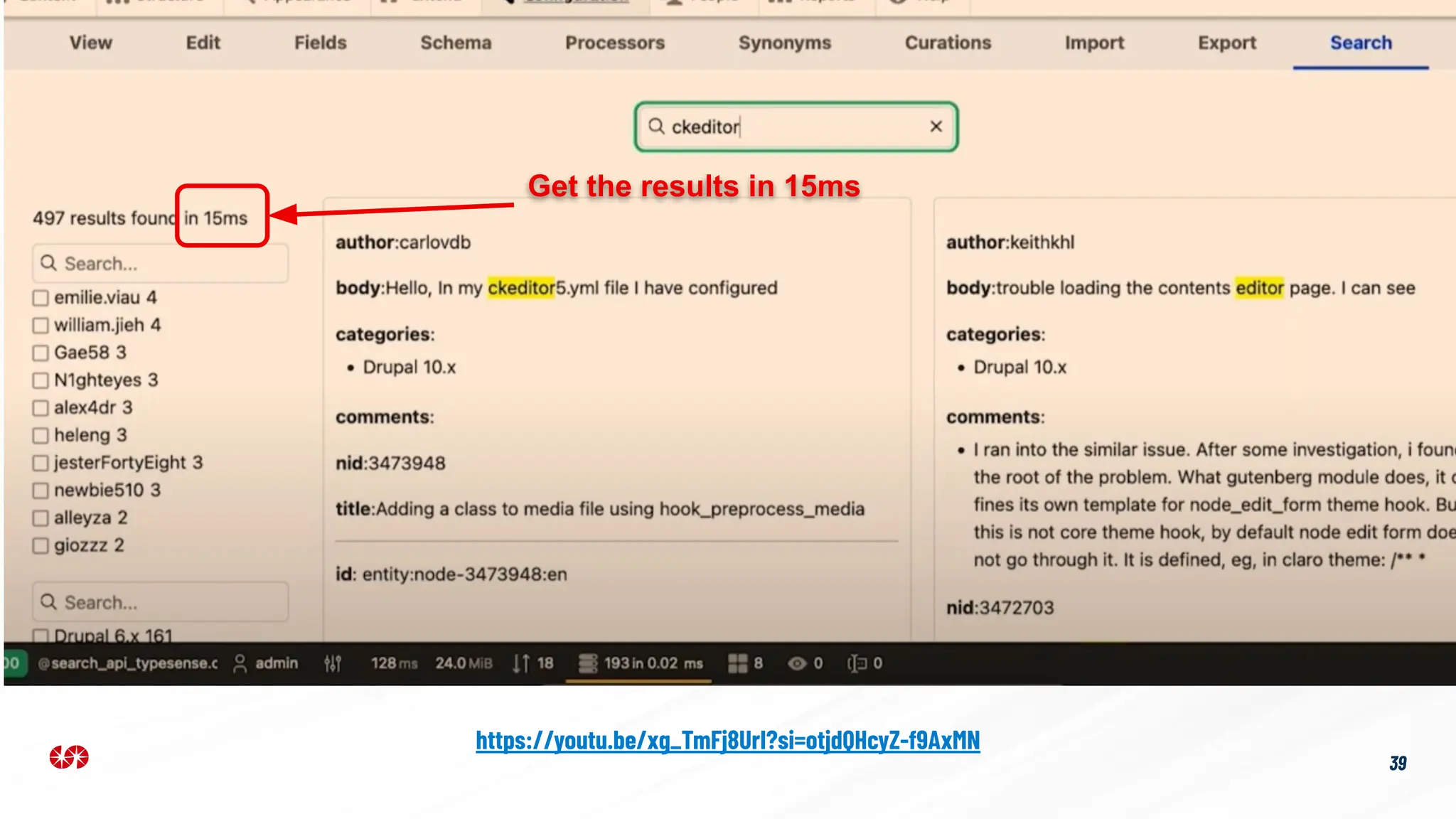Toggle the giozzz author checkbox
1456x819 pixels.
point(41,545)
